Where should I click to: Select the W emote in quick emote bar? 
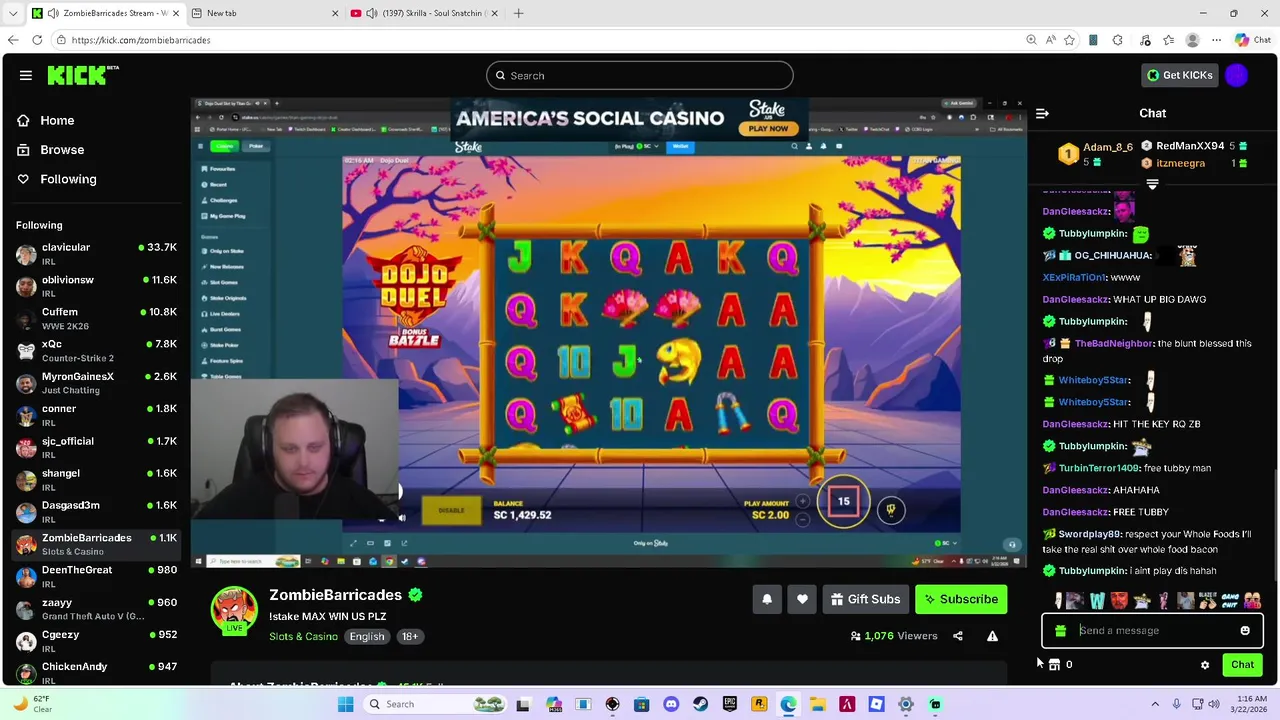(1097, 601)
